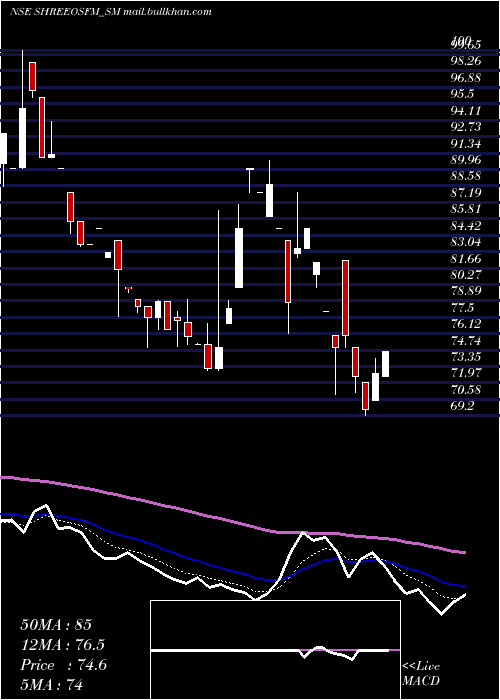Image resolution: width=500 pixels, height=700 pixels.
Task: Click the 87.19 price level
Action: pos(466,192)
